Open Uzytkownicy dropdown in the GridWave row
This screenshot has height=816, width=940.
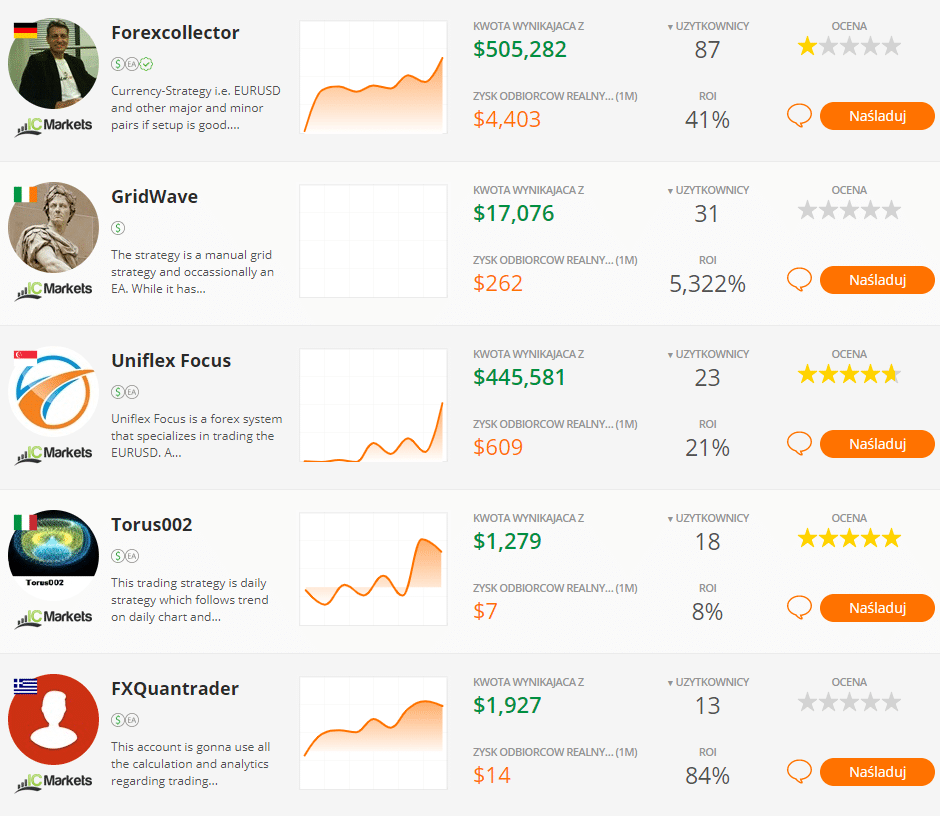(x=670, y=191)
